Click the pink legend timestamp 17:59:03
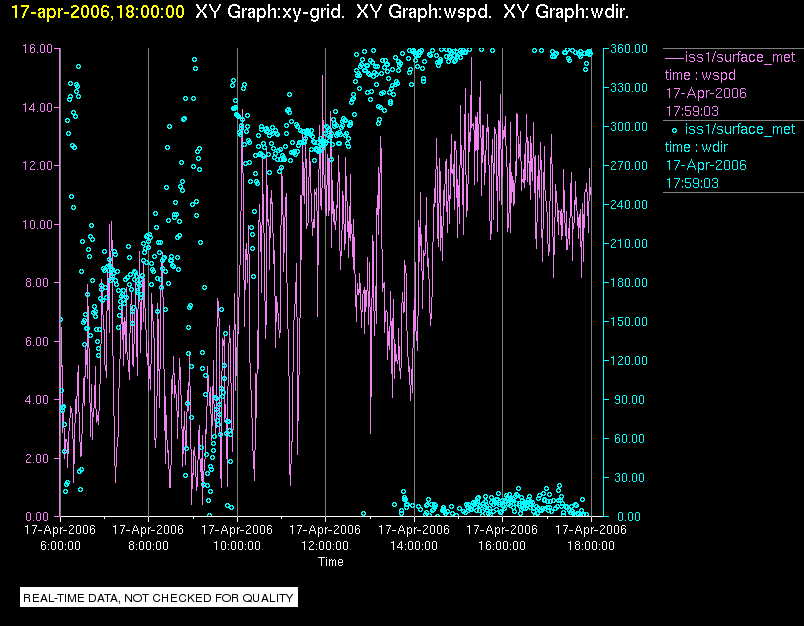 click(692, 111)
